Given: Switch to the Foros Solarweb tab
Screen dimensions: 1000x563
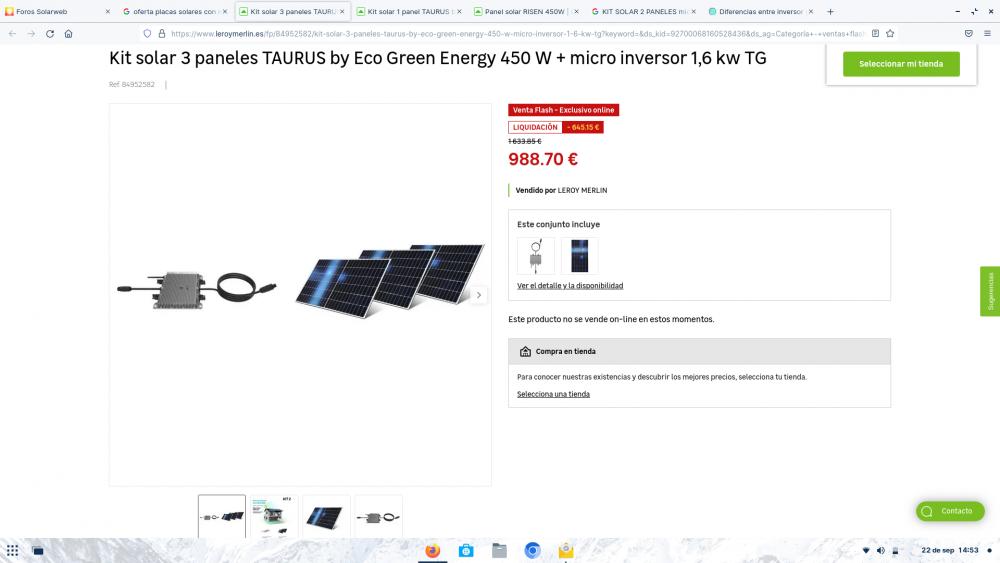Looking at the screenshot, I should pos(57,11).
